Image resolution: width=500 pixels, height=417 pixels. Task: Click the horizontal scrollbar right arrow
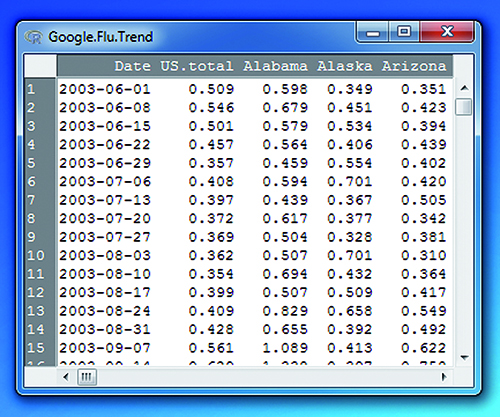coord(444,377)
